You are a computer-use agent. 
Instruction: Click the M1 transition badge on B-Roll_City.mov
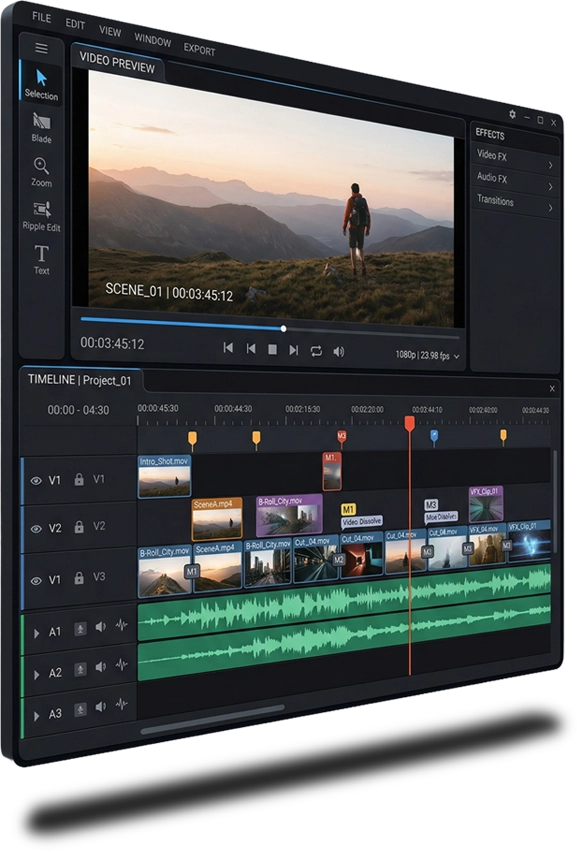191,572
